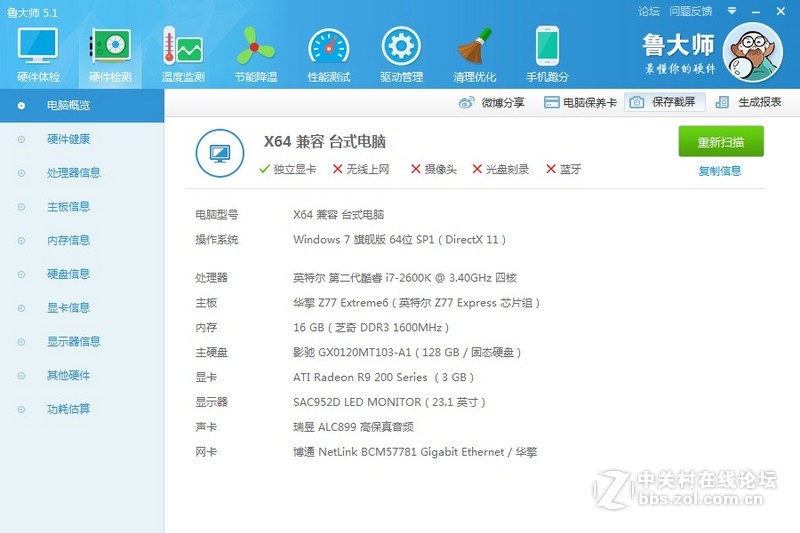Open the 问题反馈 feedback link
Image resolution: width=800 pixels, height=533 pixels.
click(x=691, y=11)
